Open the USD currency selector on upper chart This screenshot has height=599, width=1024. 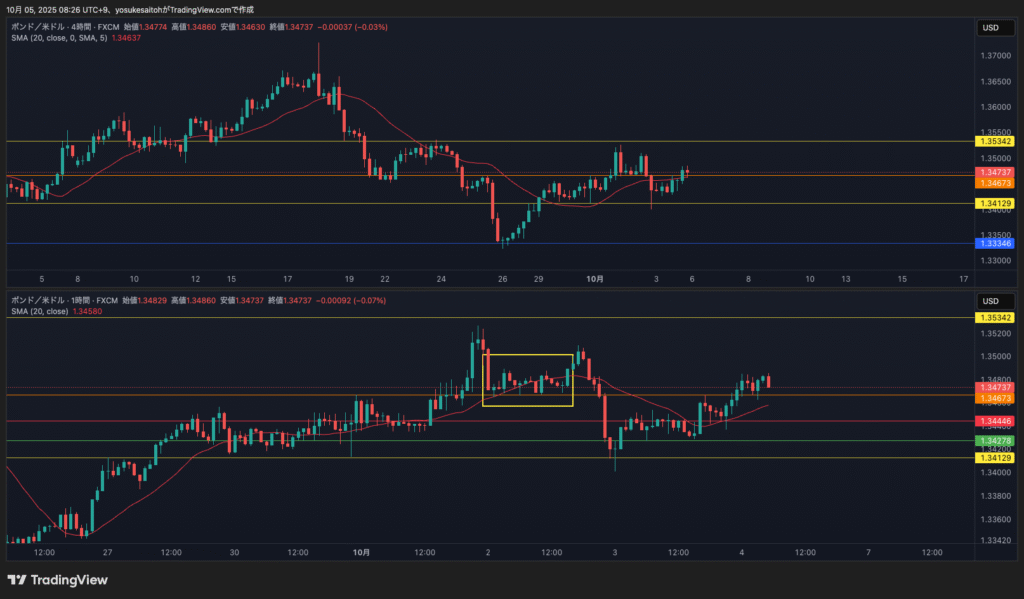(990, 28)
